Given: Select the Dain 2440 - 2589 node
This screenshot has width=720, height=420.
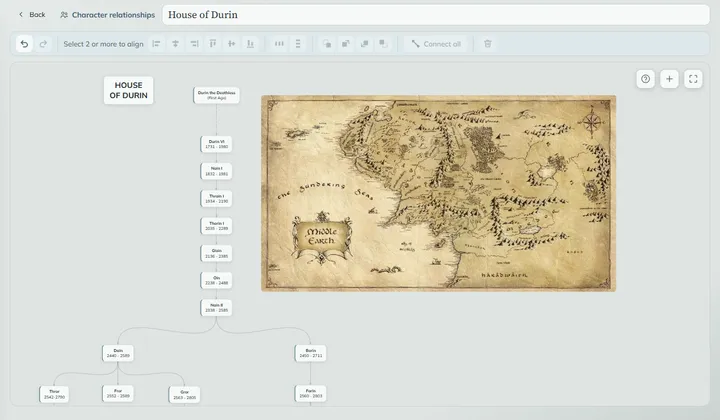Looking at the screenshot, I should [x=118, y=353].
